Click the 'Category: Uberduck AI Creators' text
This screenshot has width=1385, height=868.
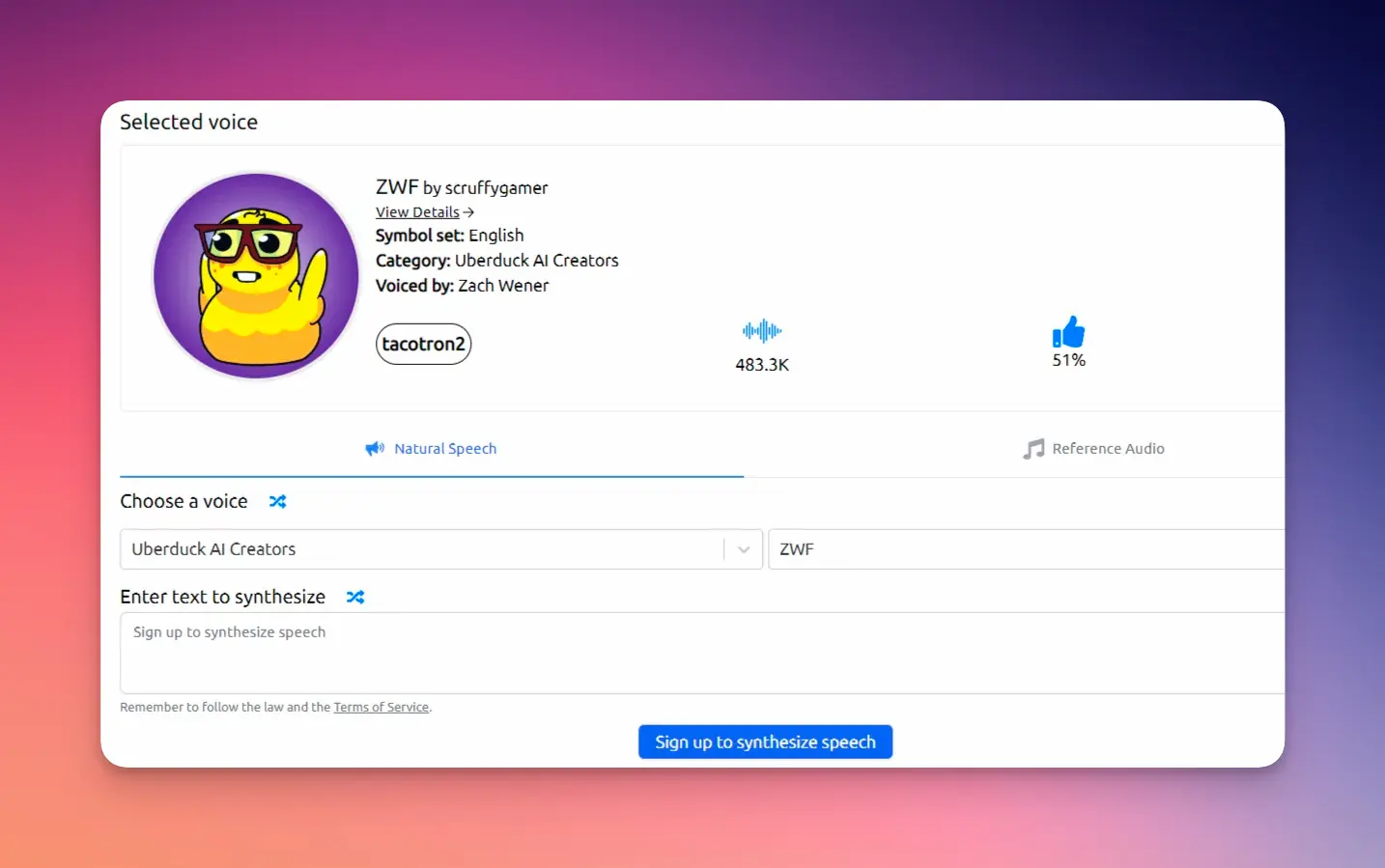496,261
